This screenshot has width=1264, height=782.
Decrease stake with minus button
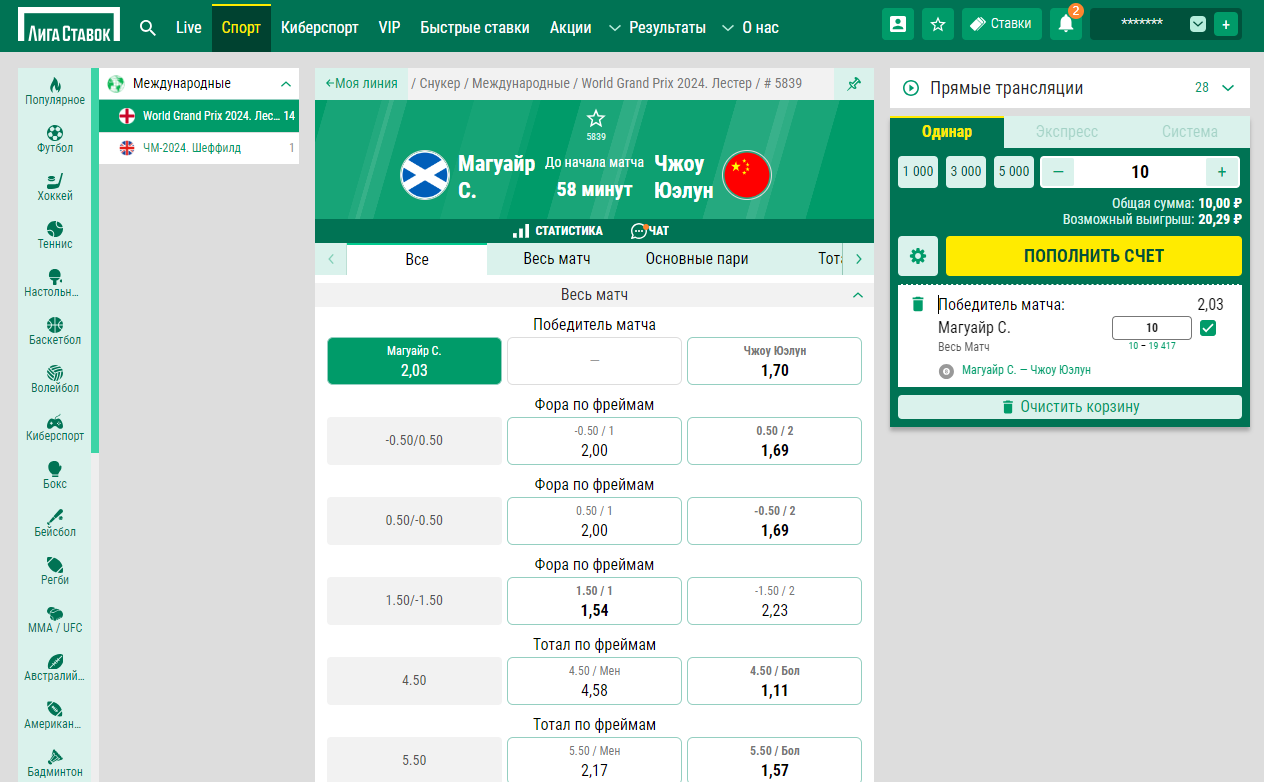pyautogui.click(x=1058, y=172)
